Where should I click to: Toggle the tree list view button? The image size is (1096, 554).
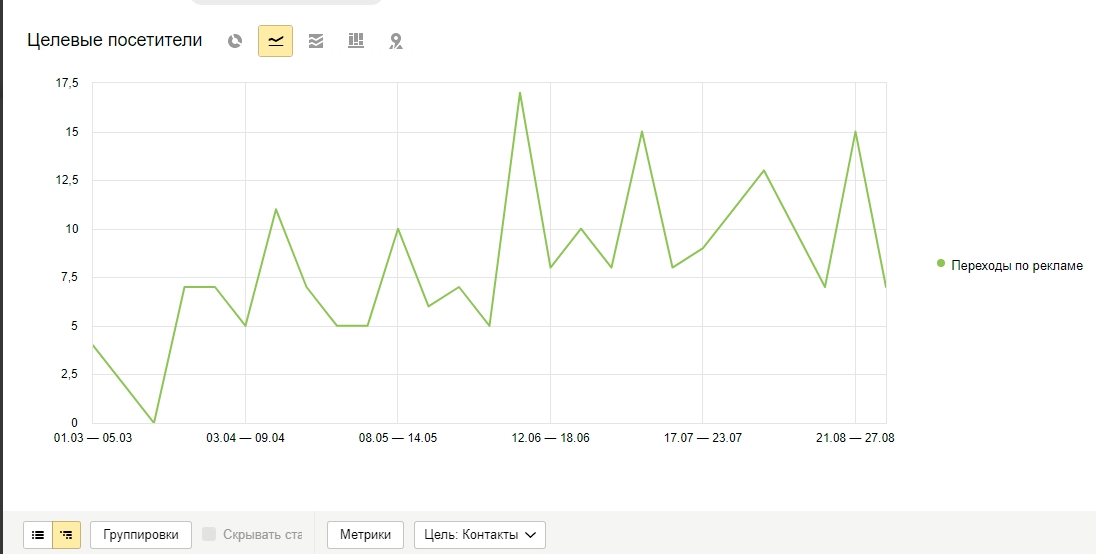66,535
